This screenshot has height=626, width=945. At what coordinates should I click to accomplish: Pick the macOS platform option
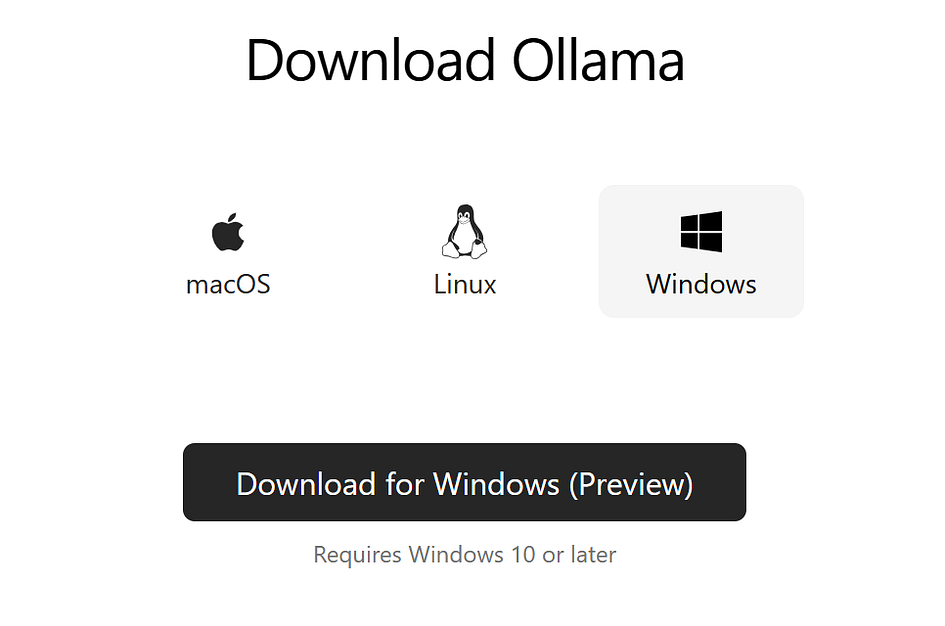228,251
